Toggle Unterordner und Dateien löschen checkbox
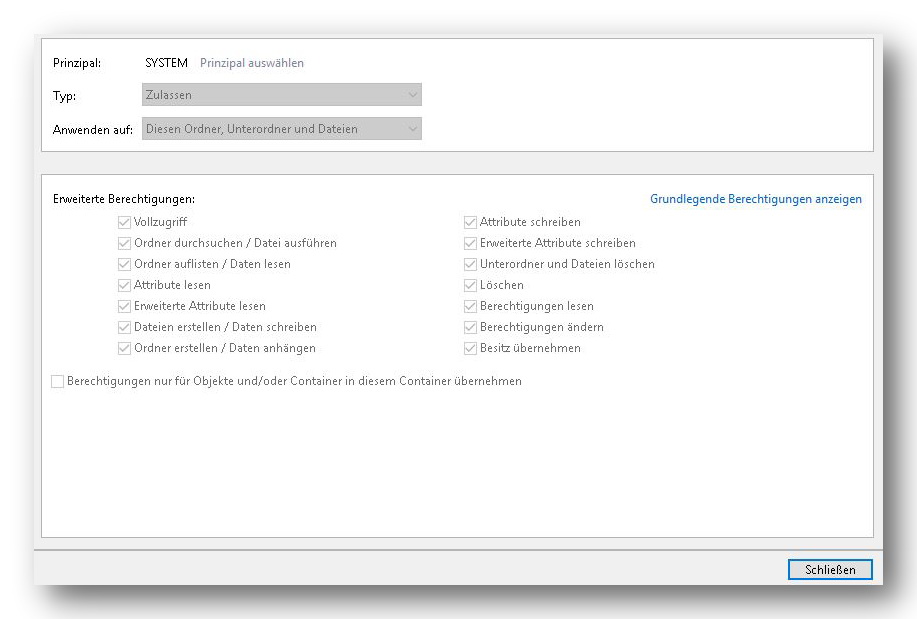Screen dimensions: 917x619 [x=470, y=264]
